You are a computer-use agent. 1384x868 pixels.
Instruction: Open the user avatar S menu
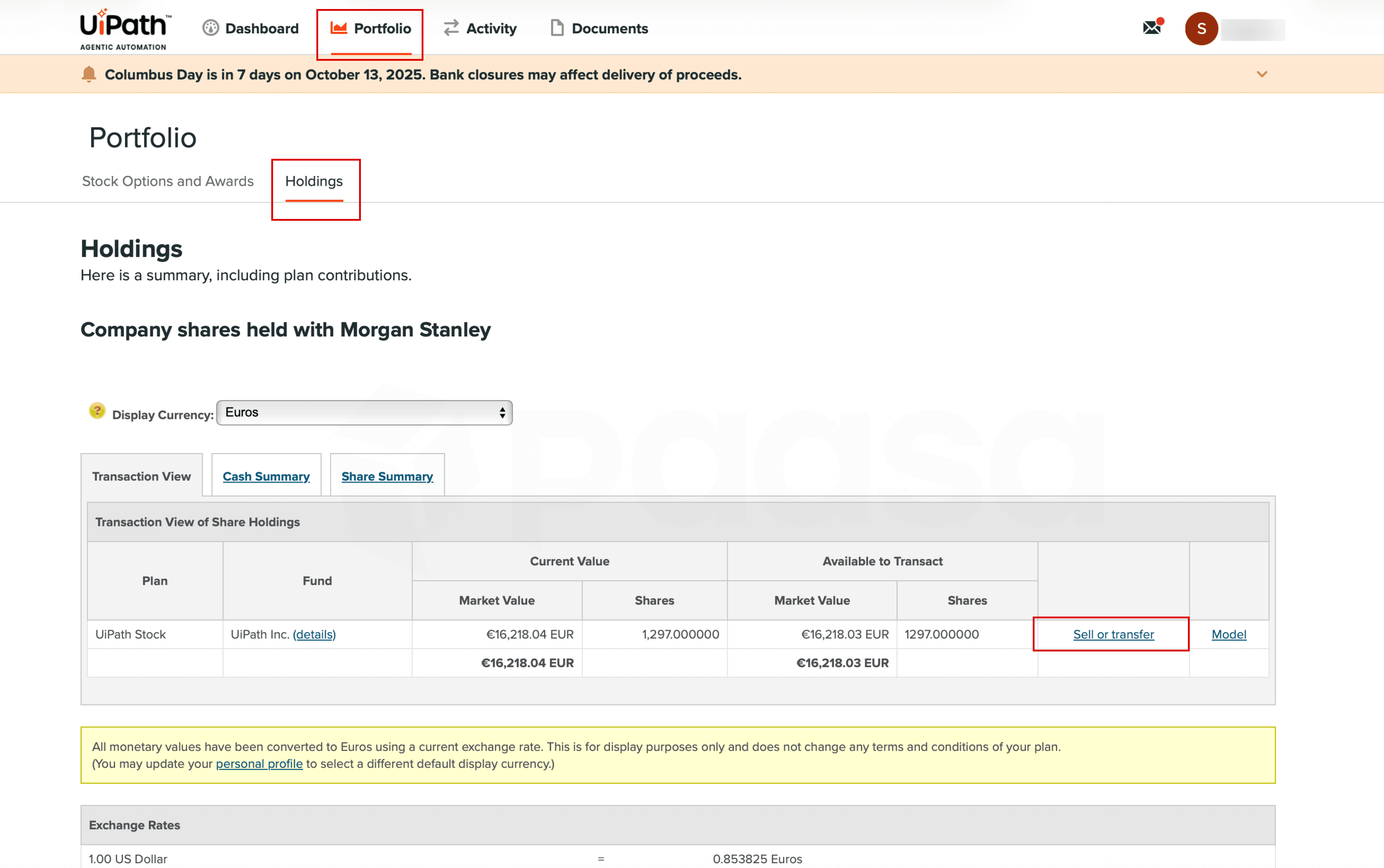click(1201, 29)
